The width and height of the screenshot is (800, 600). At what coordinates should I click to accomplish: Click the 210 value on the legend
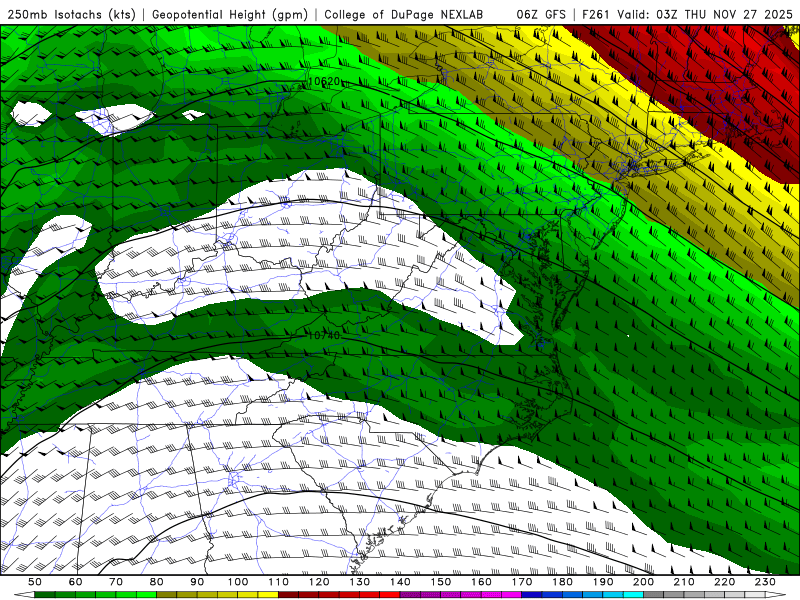click(684, 582)
